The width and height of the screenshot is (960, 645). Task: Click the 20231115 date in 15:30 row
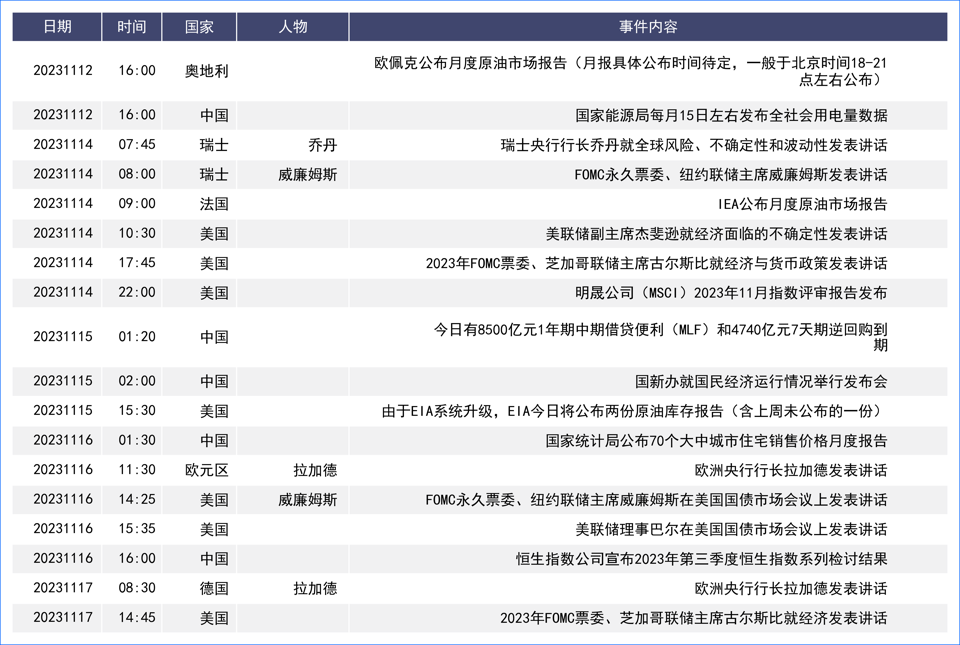tap(63, 410)
